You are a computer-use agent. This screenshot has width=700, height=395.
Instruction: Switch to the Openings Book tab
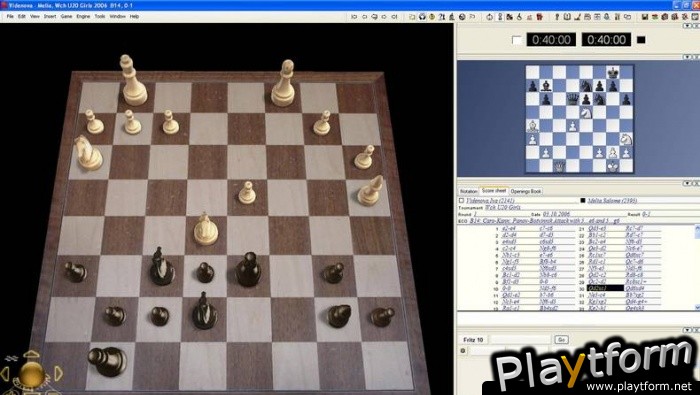click(526, 191)
